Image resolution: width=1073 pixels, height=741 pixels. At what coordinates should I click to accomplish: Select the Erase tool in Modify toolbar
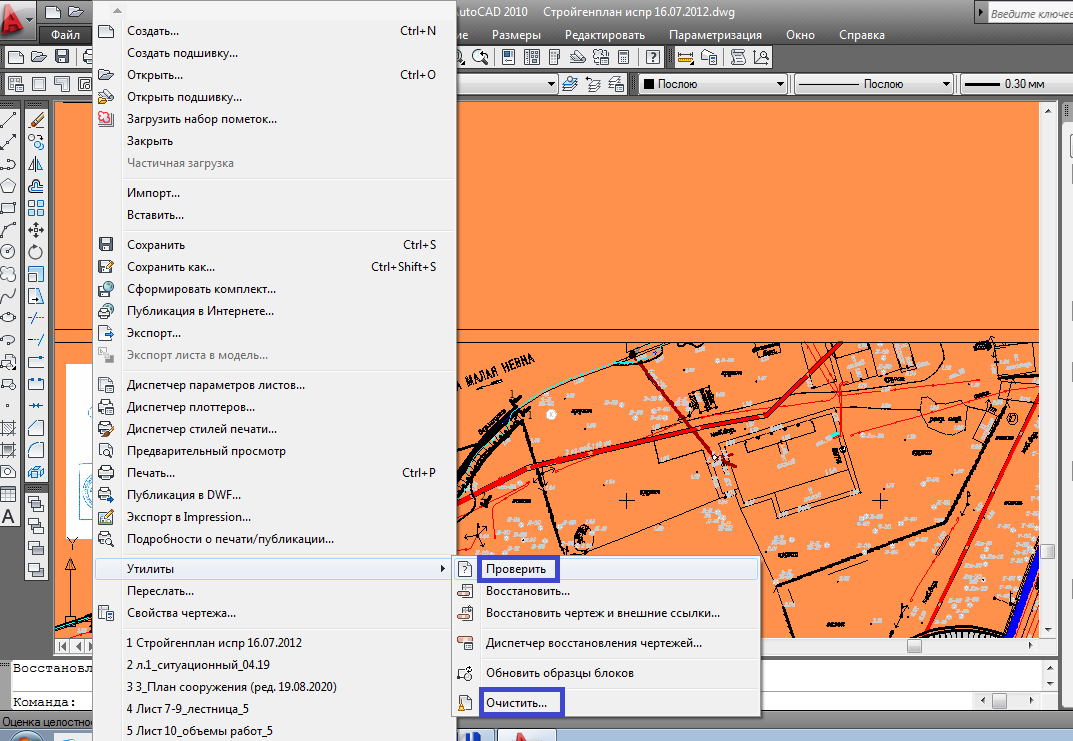click(37, 119)
